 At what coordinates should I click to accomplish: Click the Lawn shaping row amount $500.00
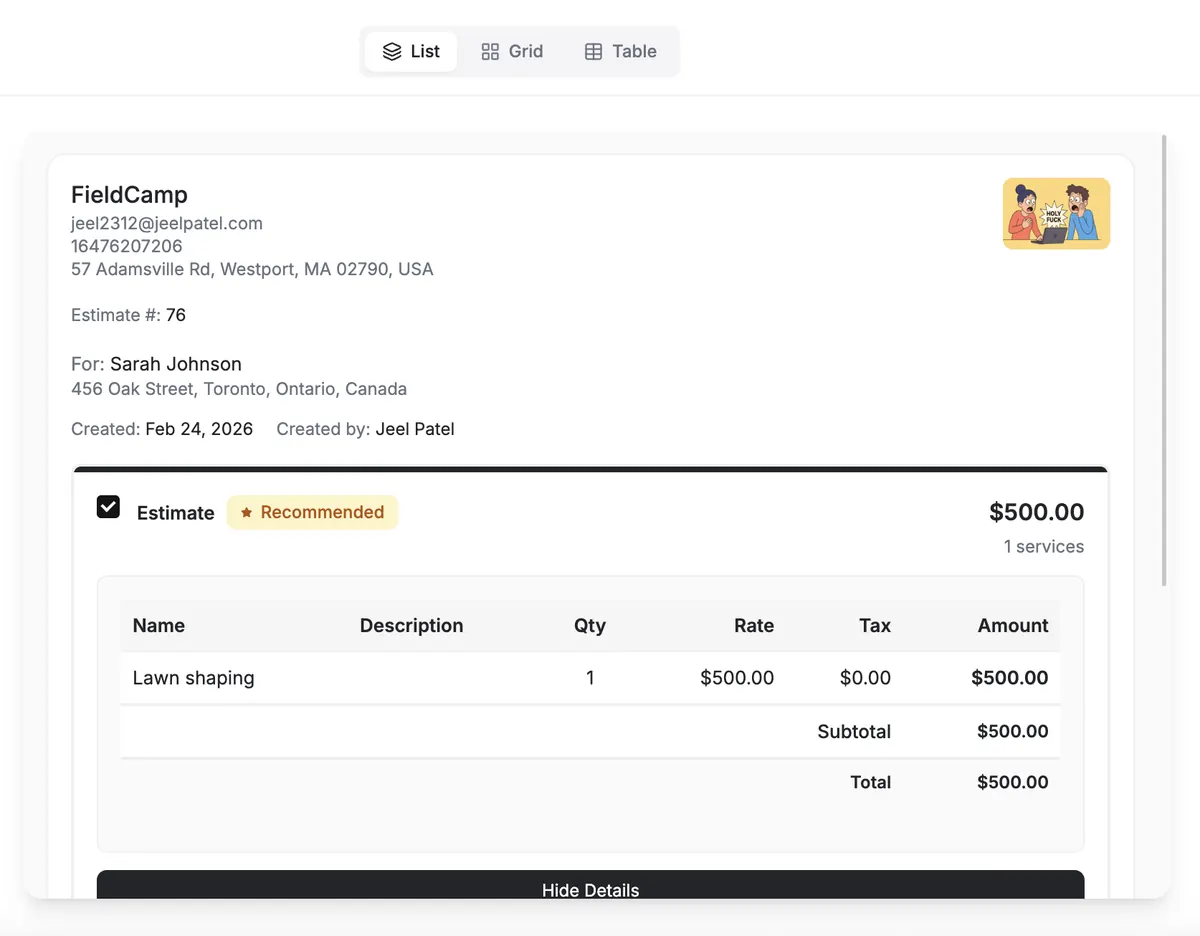[x=1010, y=678]
